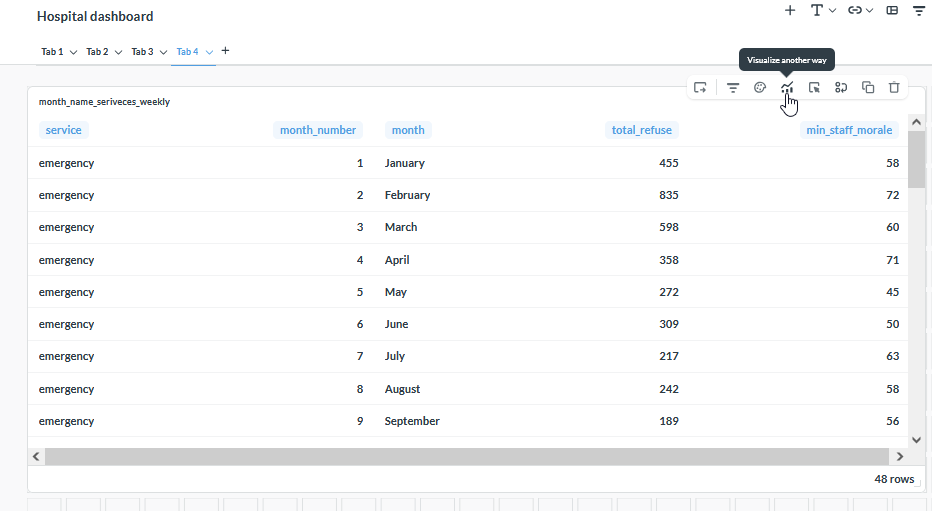Click the move card to another tab icon
Screen dimensions: 932x511
click(x=700, y=88)
